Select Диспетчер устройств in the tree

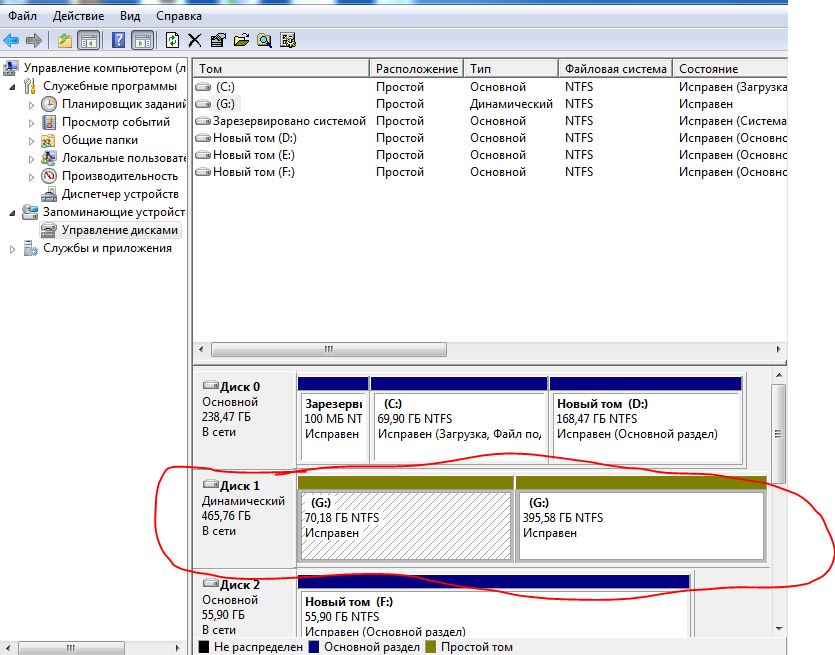pyautogui.click(x=119, y=194)
